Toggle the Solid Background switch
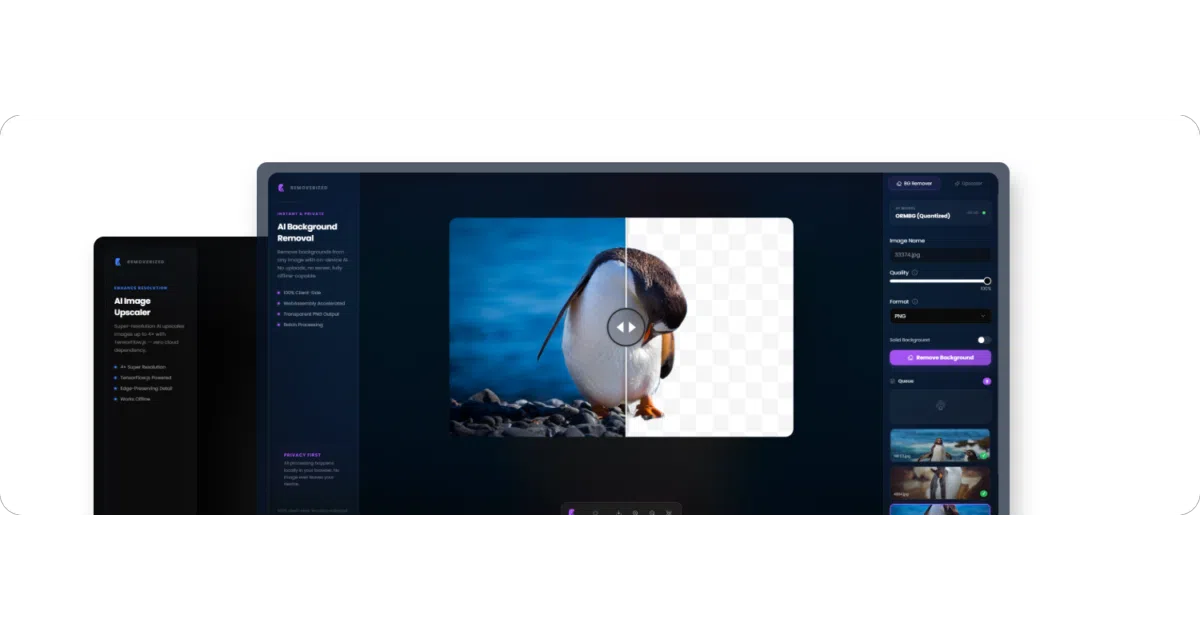 point(984,340)
